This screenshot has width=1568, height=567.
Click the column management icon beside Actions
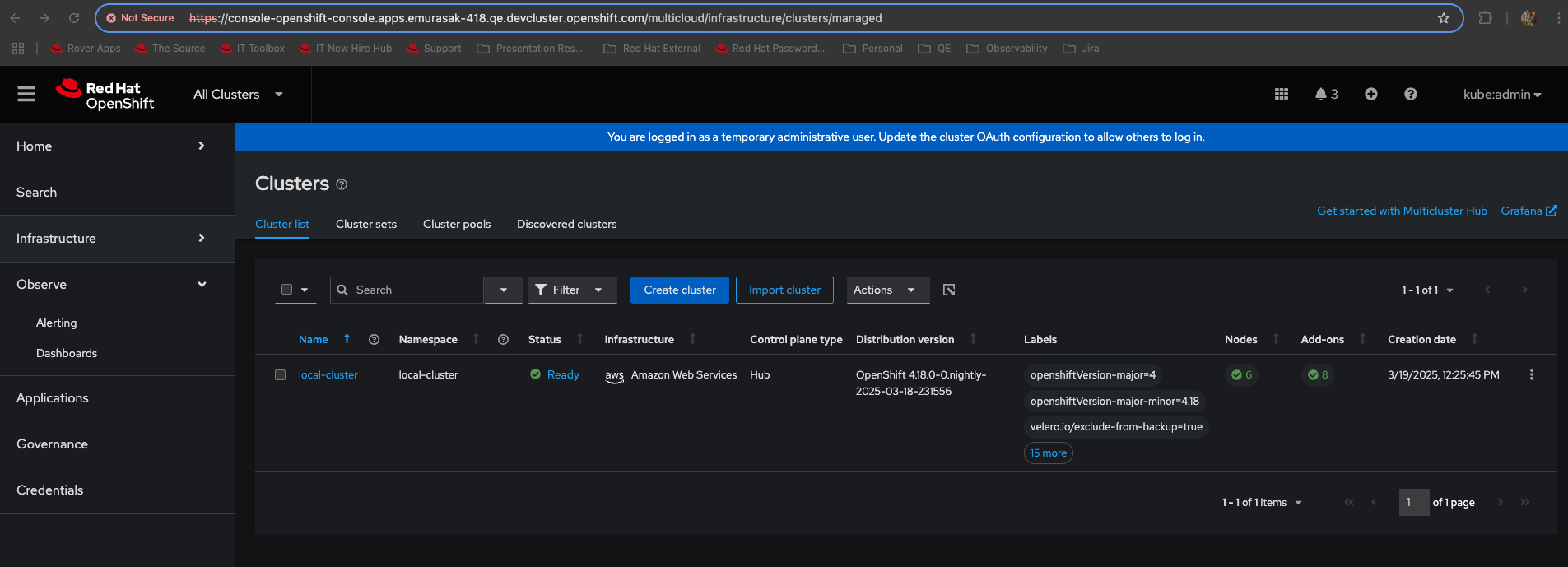[x=948, y=290]
